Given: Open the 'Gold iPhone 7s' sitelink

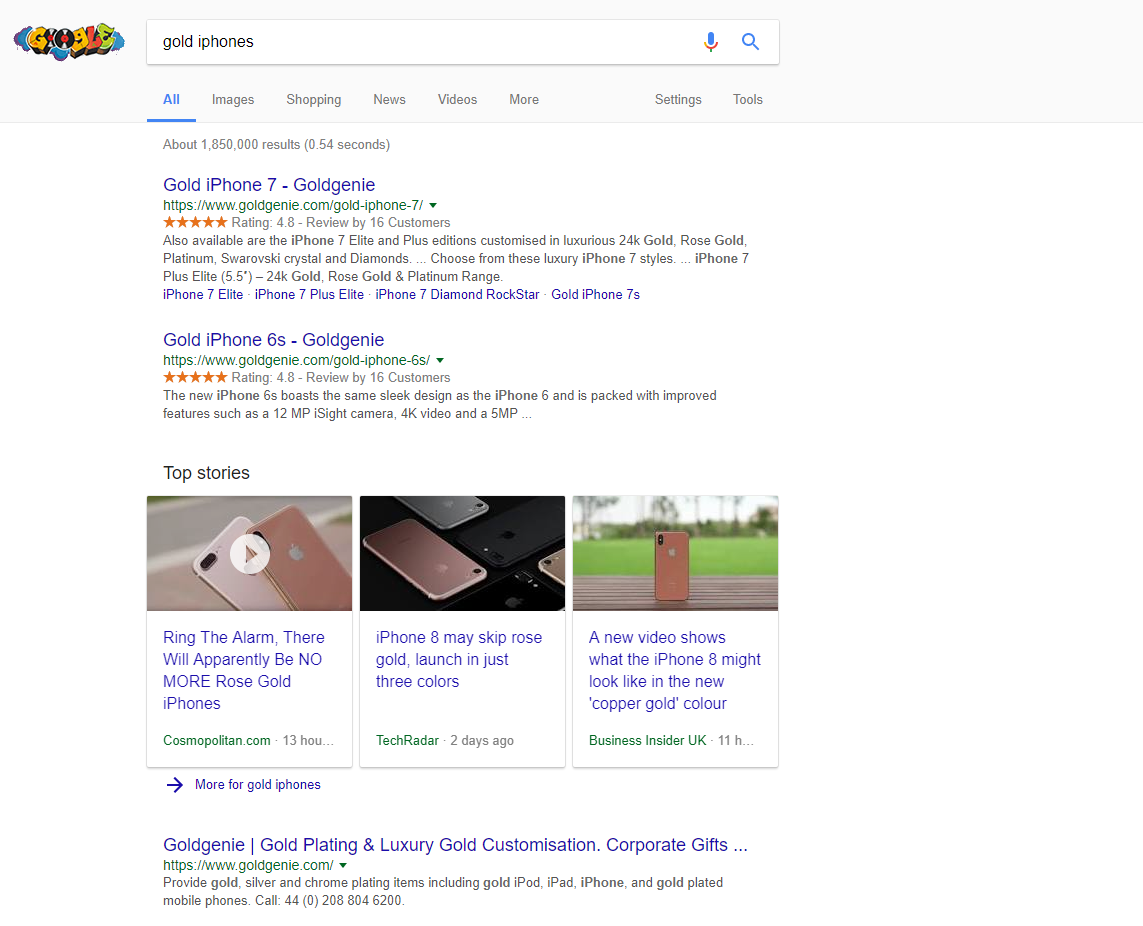Looking at the screenshot, I should click(x=596, y=295).
